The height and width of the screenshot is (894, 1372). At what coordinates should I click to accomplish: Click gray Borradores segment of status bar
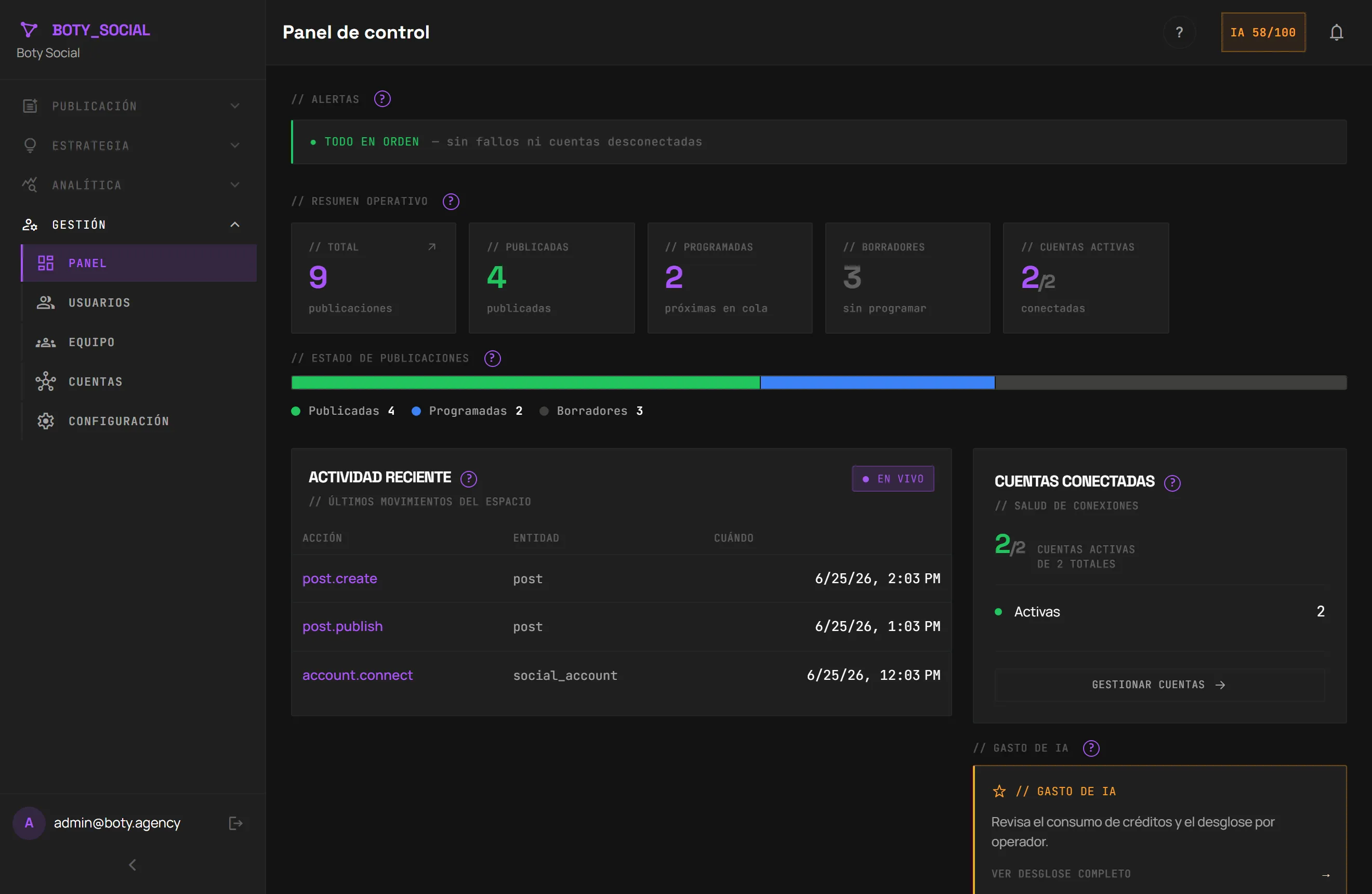pos(1171,382)
